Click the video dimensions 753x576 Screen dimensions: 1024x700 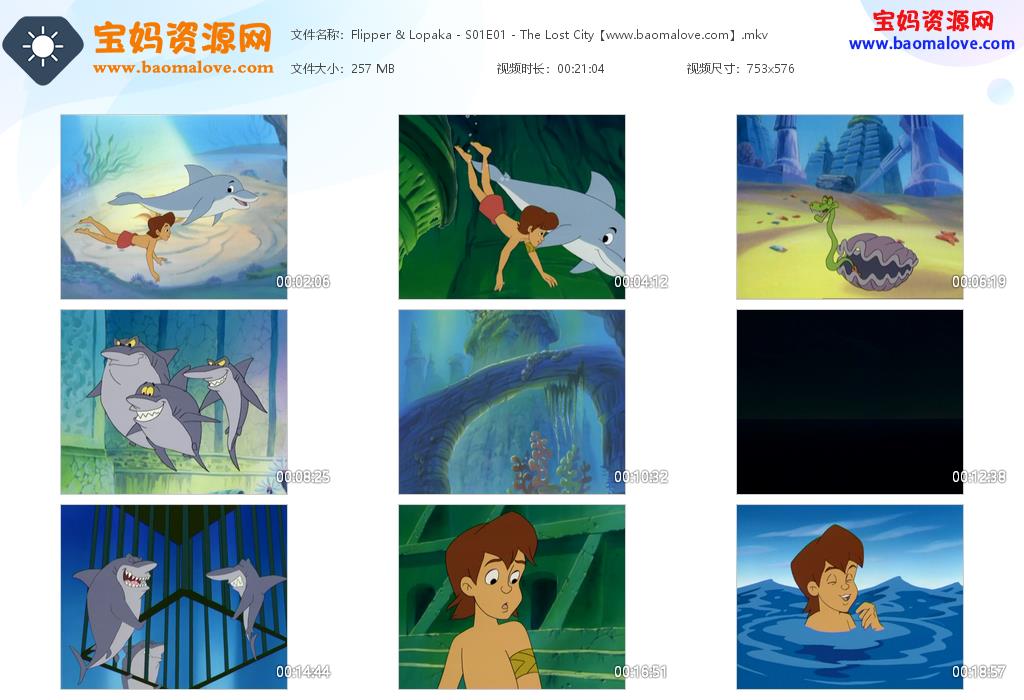(771, 69)
